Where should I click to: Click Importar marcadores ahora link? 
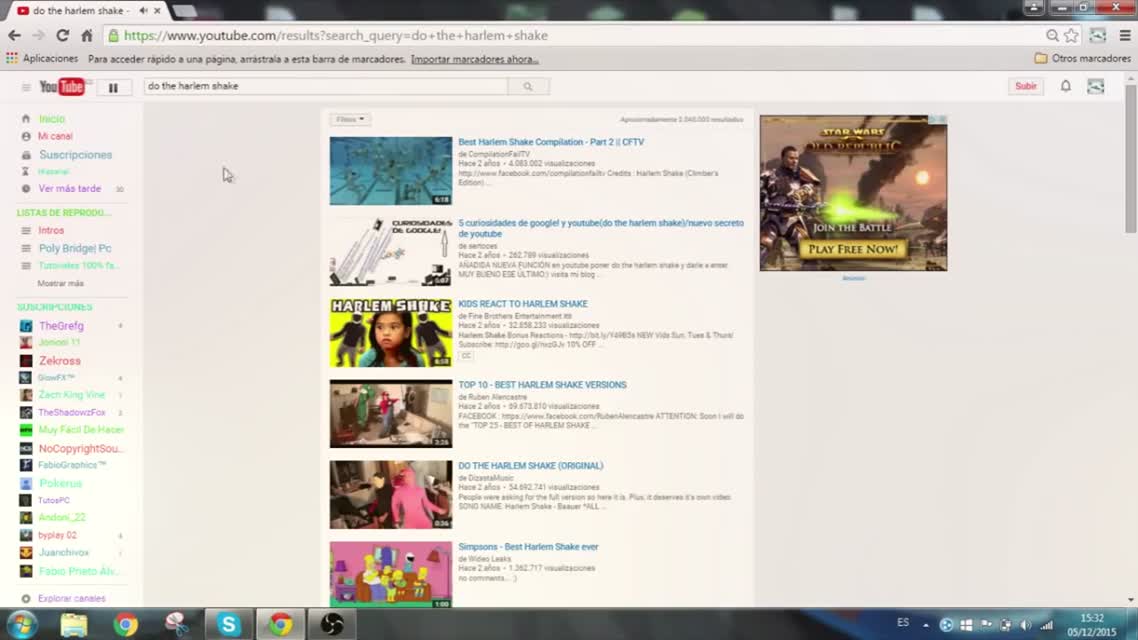coord(475,59)
